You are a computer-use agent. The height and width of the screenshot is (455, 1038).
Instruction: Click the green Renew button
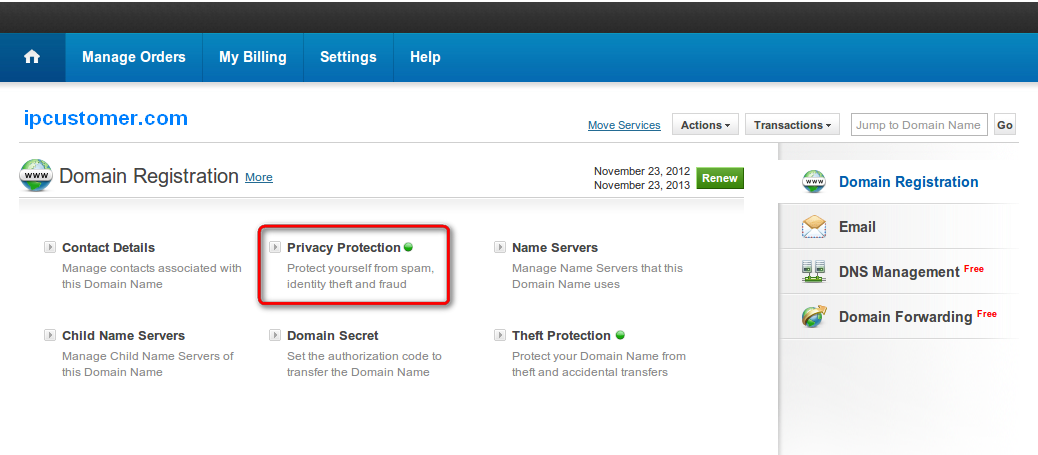(720, 178)
